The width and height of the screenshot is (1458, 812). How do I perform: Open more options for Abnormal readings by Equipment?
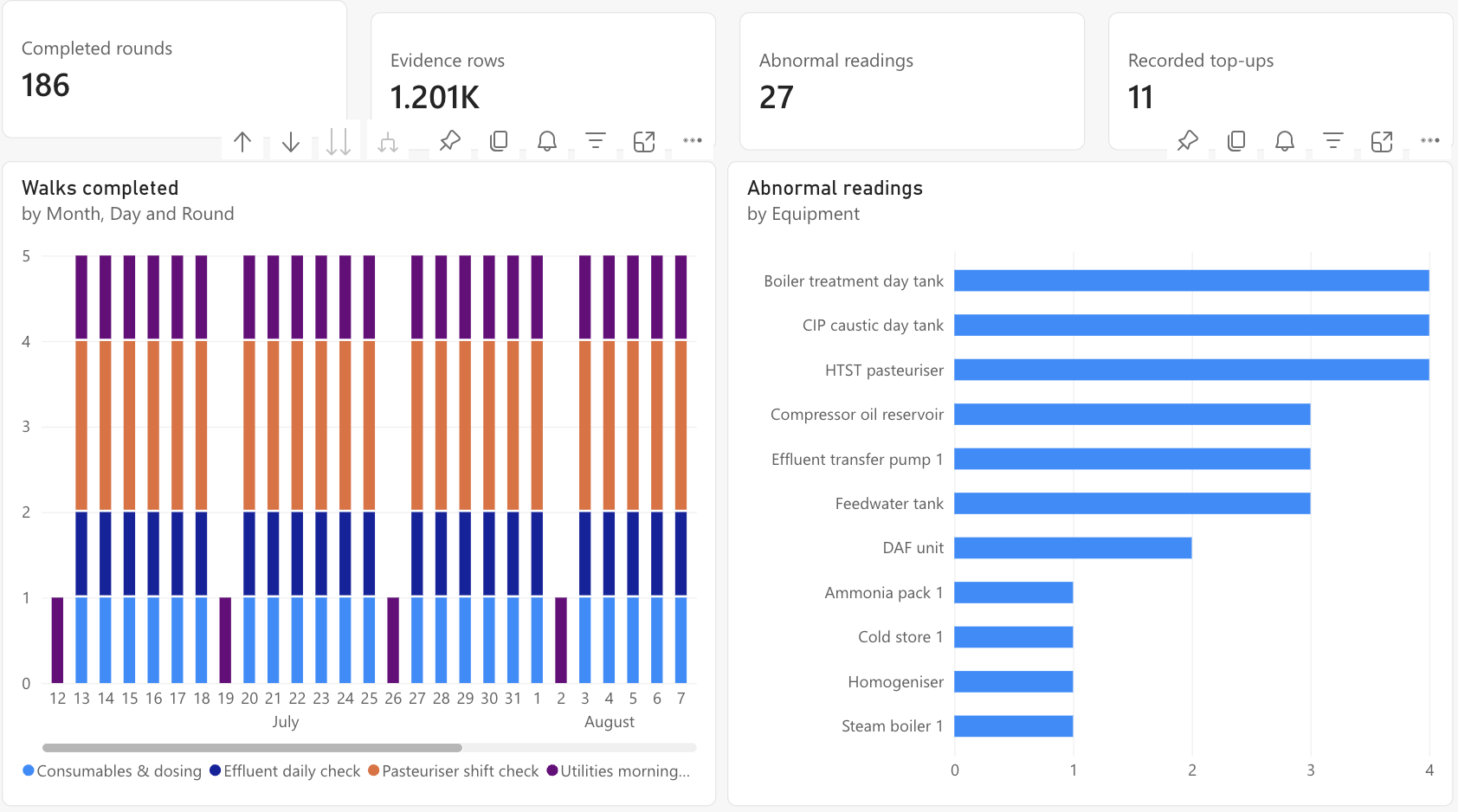coord(1430,140)
